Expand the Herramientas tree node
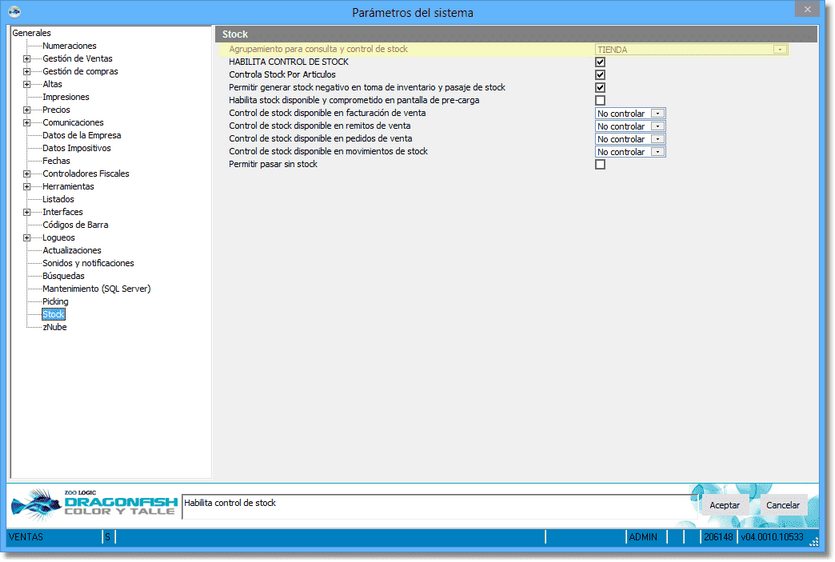The image size is (835, 562). (x=27, y=187)
